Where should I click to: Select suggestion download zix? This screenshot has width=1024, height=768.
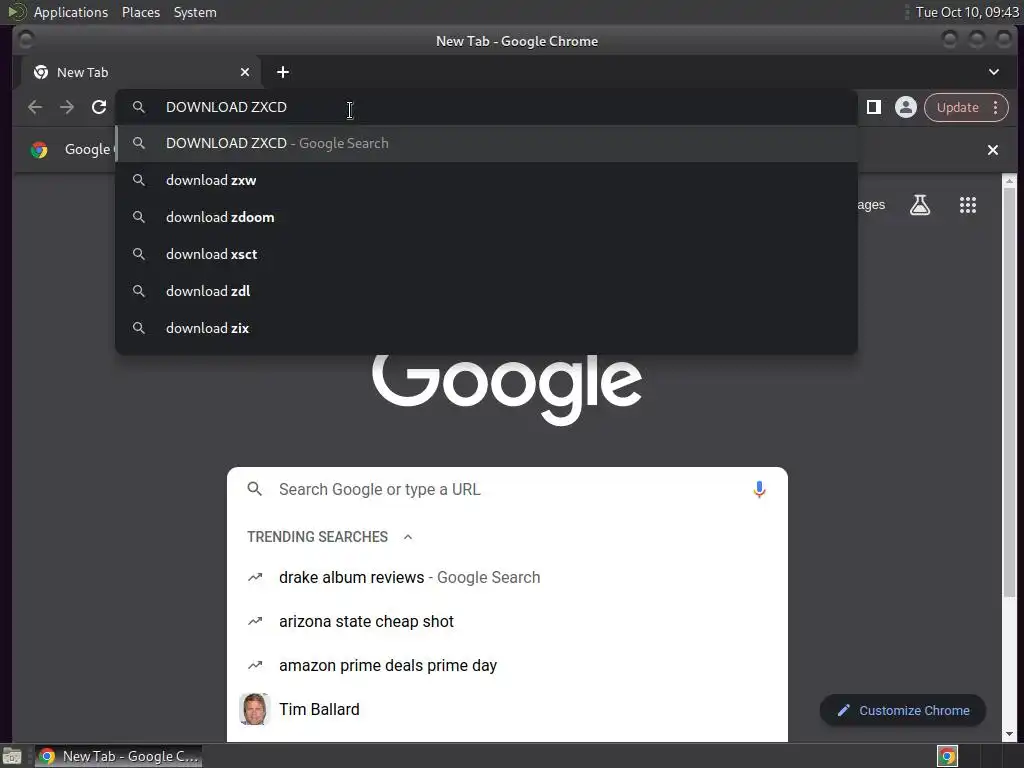tap(487, 328)
